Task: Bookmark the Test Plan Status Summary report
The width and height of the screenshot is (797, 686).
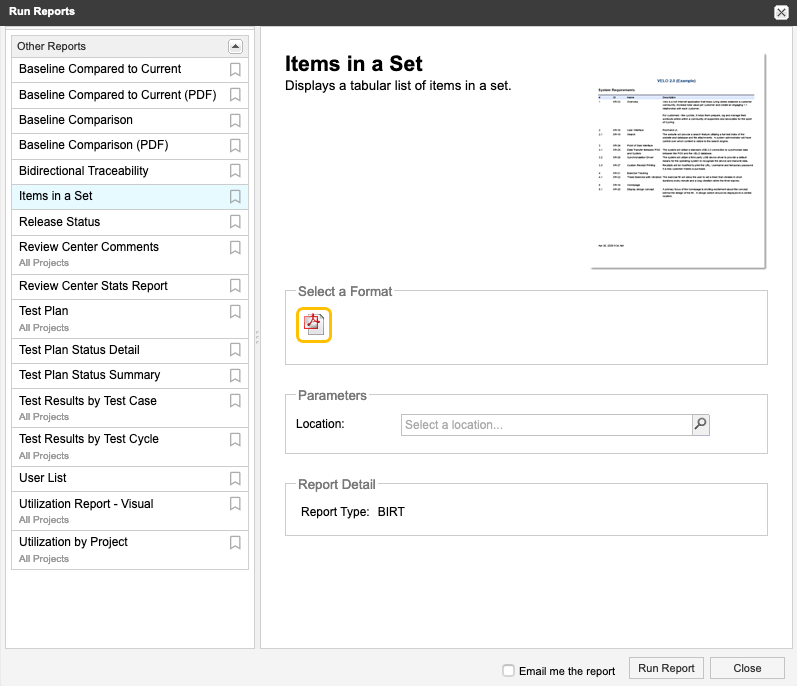Action: click(x=235, y=376)
